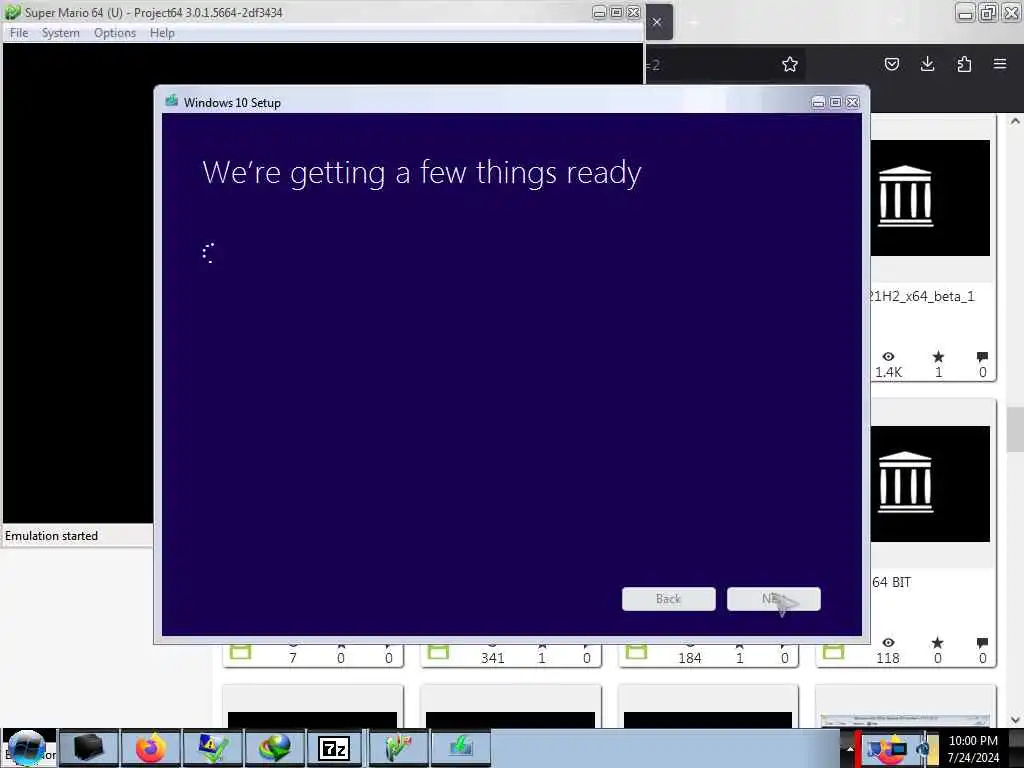The image size is (1024, 768).
Task: Open Help menu in Project64
Action: [x=162, y=33]
